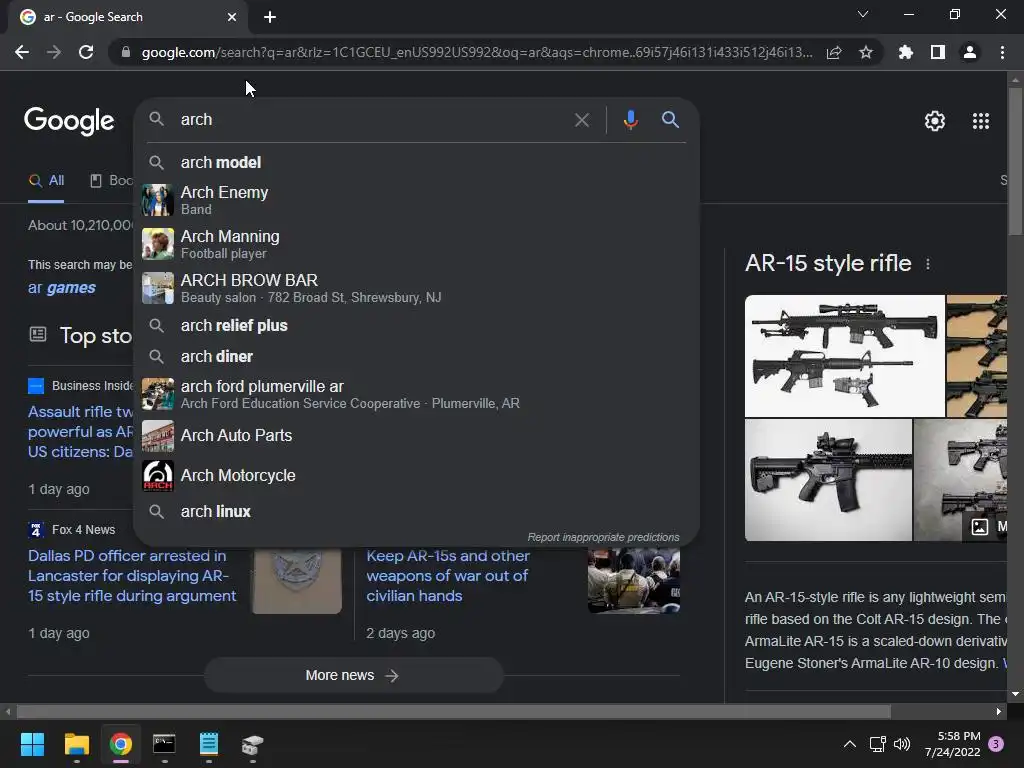Open Google quick settings gear
The width and height of the screenshot is (1024, 768).
coord(935,121)
